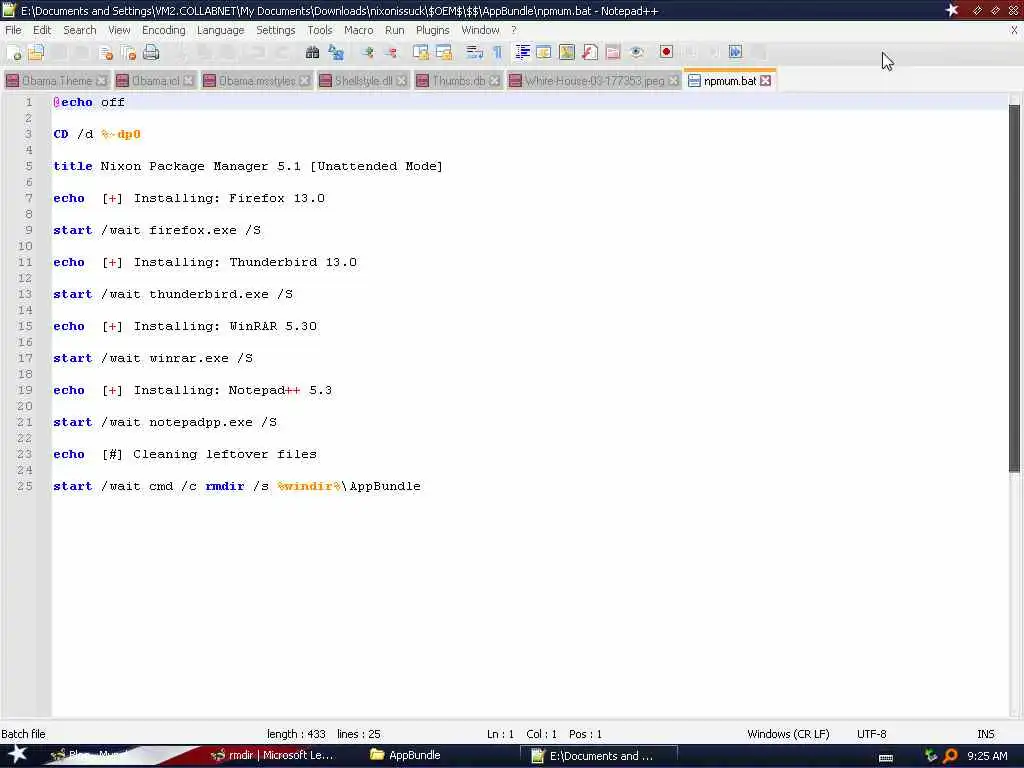The width and height of the screenshot is (1024, 768).
Task: Open the Language menu
Action: [x=220, y=30]
